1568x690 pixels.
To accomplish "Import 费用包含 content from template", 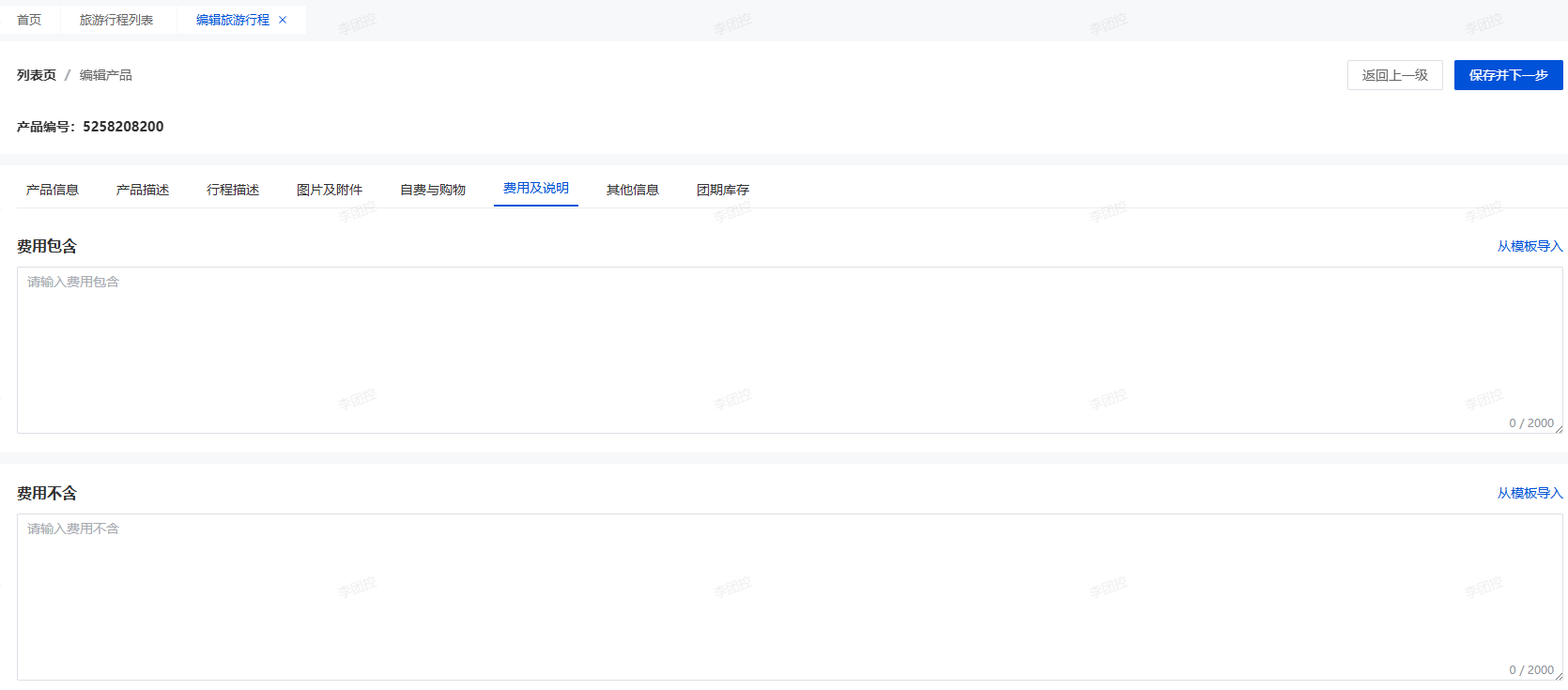I will (x=1530, y=246).
